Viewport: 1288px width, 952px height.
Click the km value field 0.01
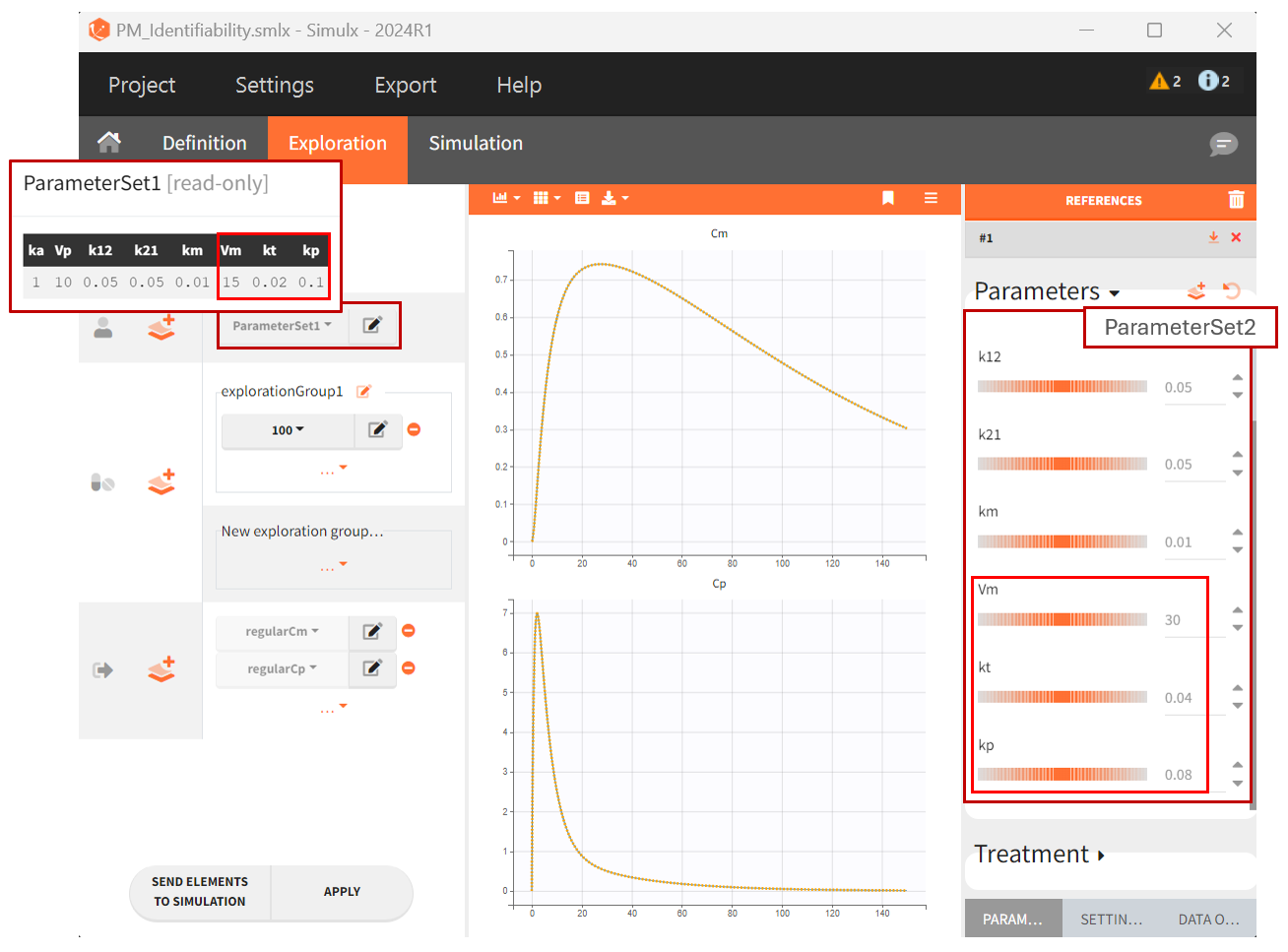pos(1193,542)
